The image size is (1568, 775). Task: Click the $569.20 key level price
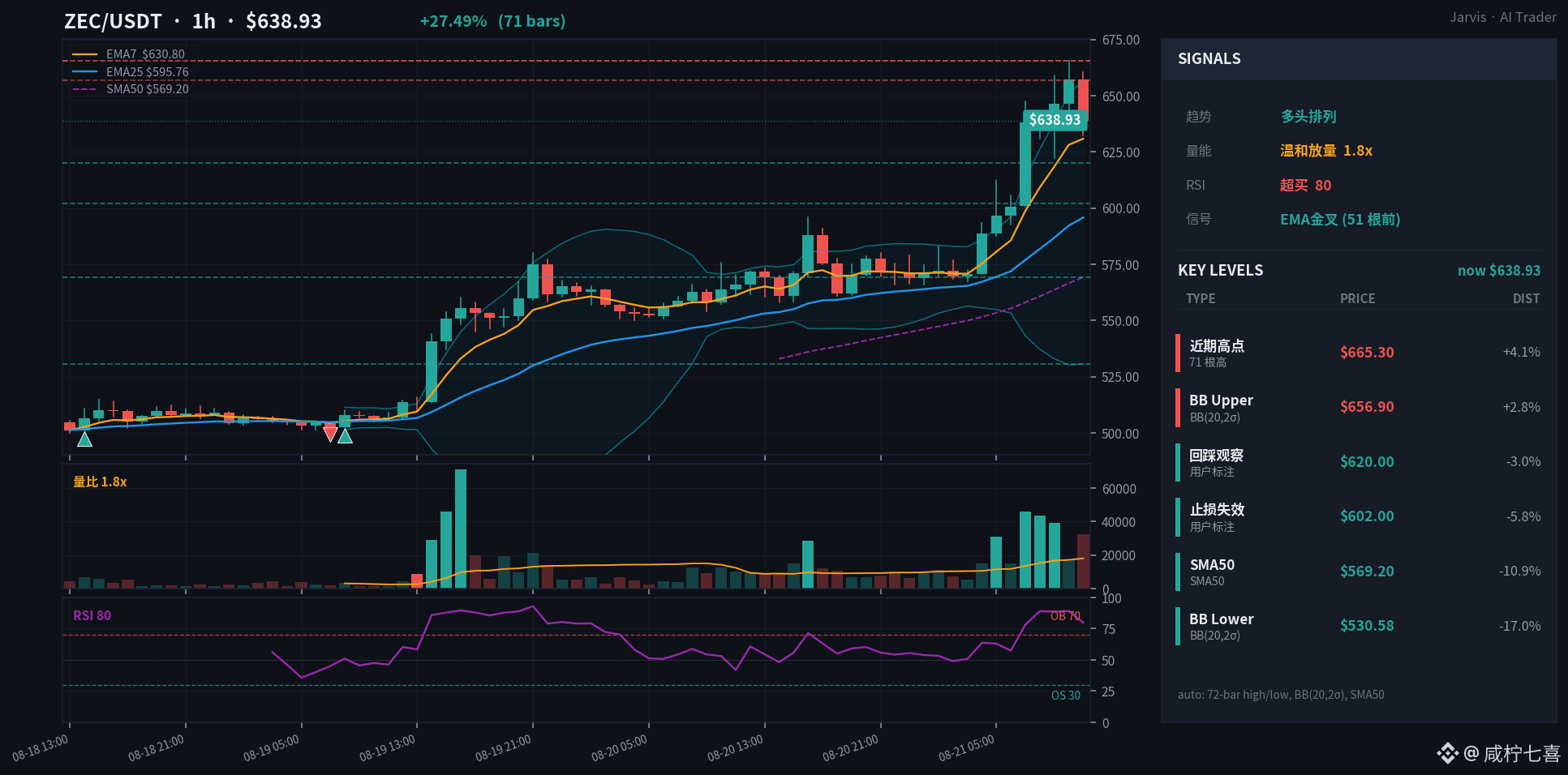[1367, 572]
